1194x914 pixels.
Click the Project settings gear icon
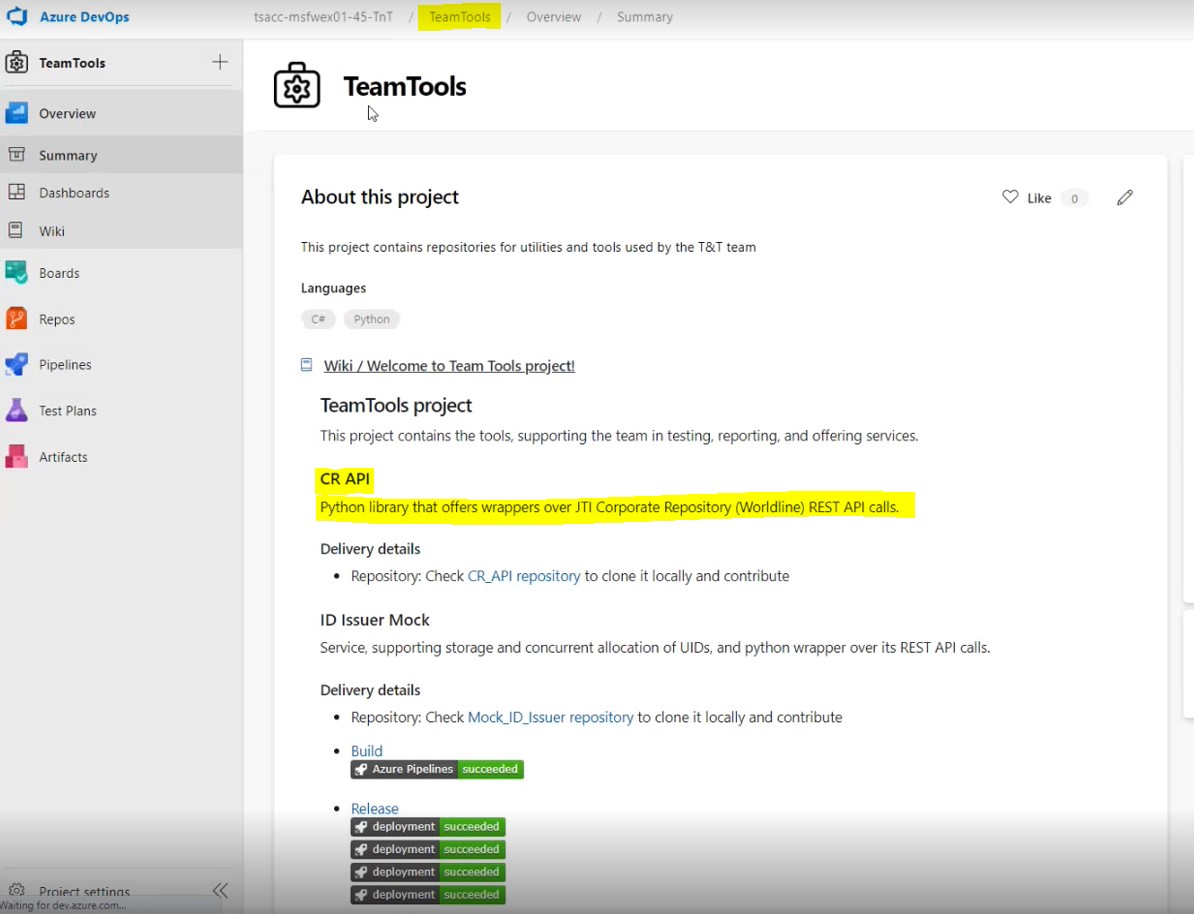click(17, 890)
